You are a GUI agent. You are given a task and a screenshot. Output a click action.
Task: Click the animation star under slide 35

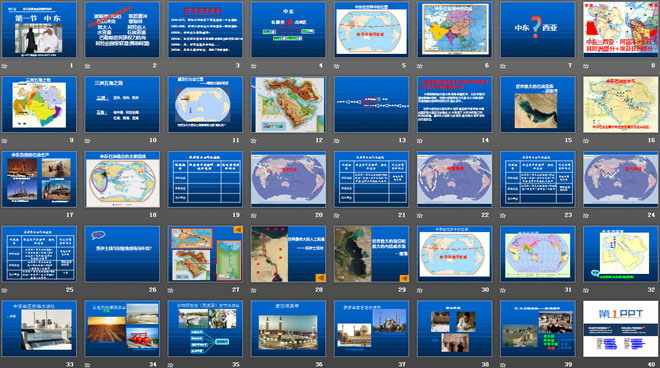pyautogui.click(x=170, y=365)
